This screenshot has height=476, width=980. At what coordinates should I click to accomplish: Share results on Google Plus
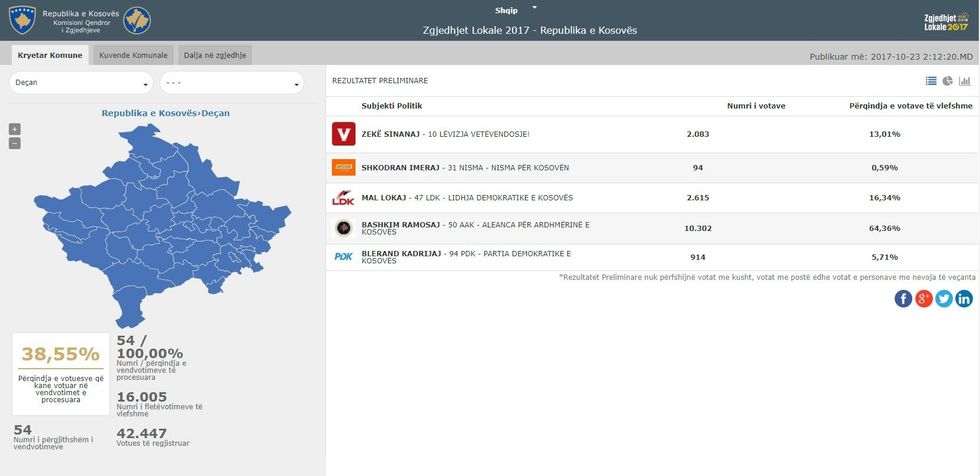coord(923,298)
